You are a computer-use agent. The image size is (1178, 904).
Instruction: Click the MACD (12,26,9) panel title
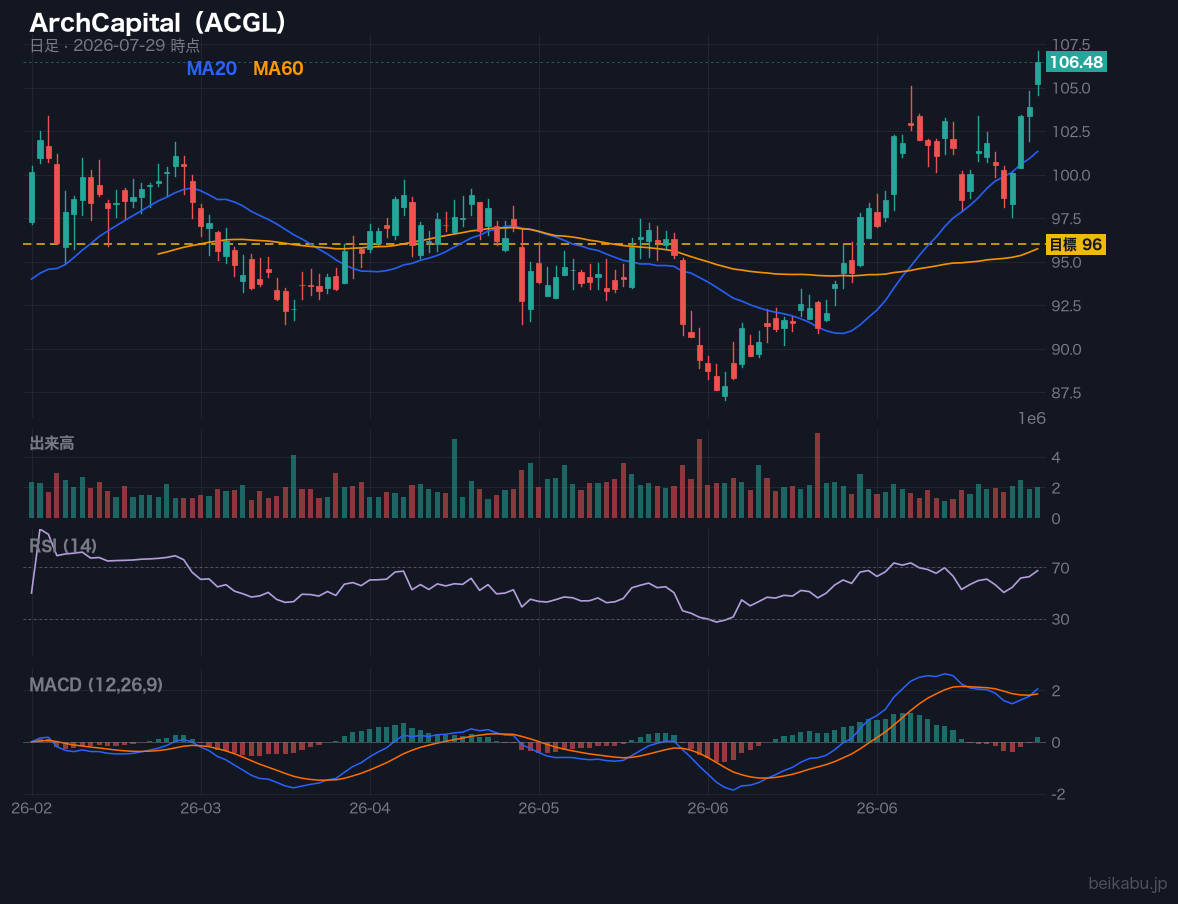95,685
